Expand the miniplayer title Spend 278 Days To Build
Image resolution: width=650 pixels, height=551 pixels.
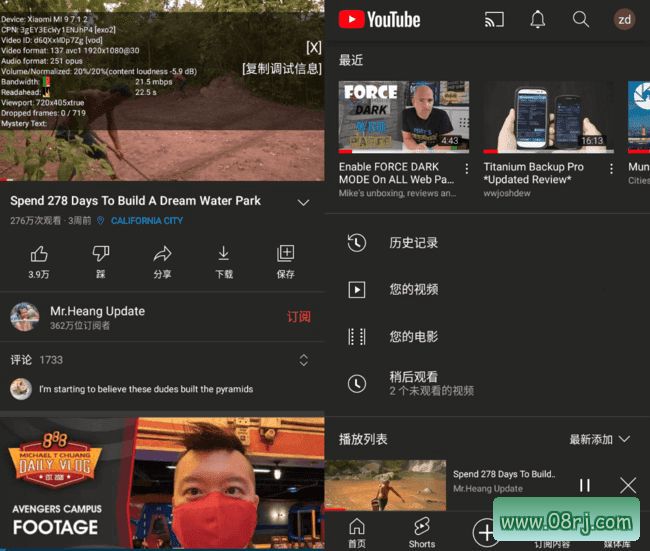pyautogui.click(x=504, y=474)
